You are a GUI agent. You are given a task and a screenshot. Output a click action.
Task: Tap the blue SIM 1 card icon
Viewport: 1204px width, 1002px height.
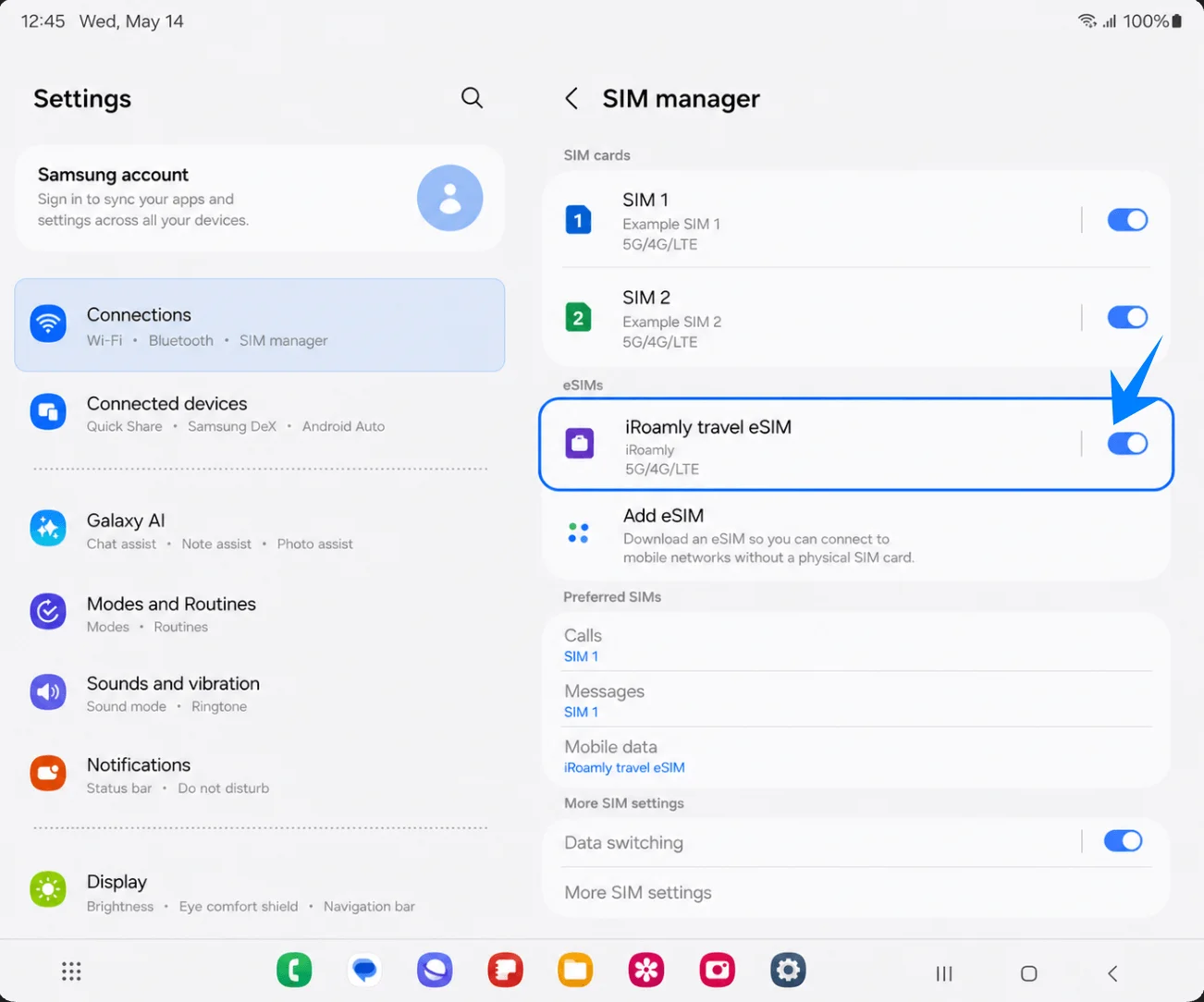(x=578, y=220)
